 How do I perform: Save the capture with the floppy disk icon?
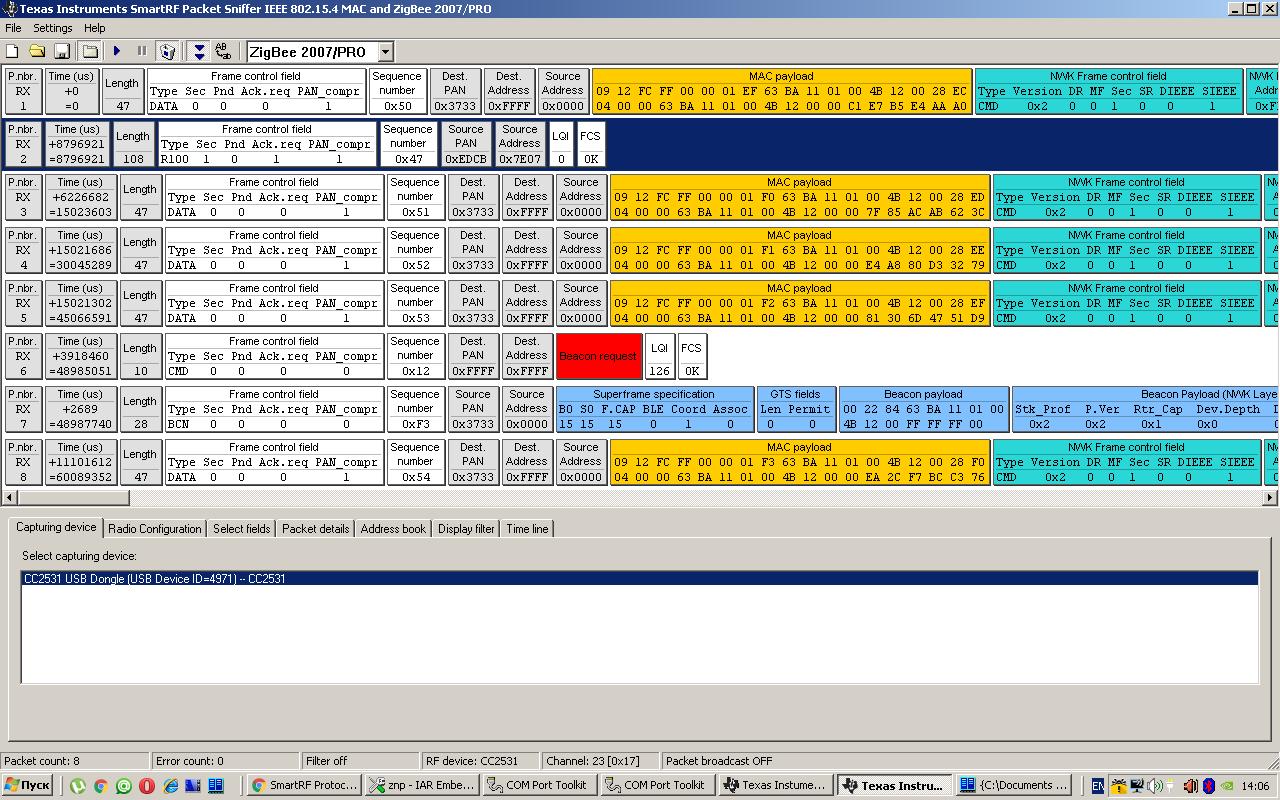click(62, 51)
